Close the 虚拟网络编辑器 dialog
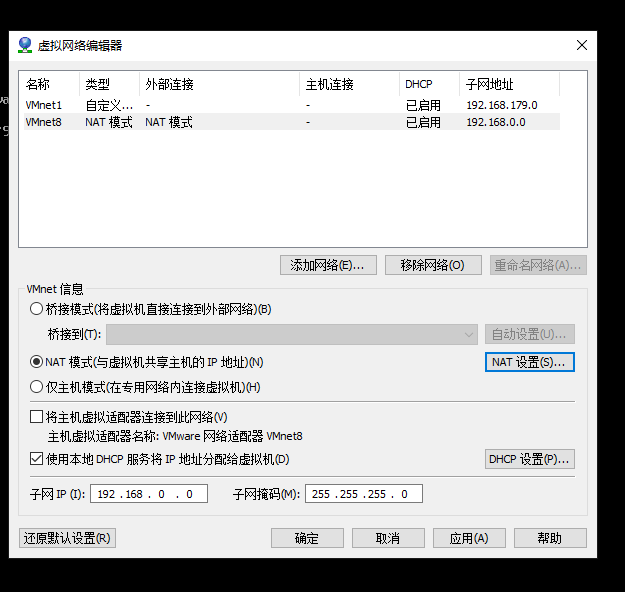625x592 pixels. (582, 45)
